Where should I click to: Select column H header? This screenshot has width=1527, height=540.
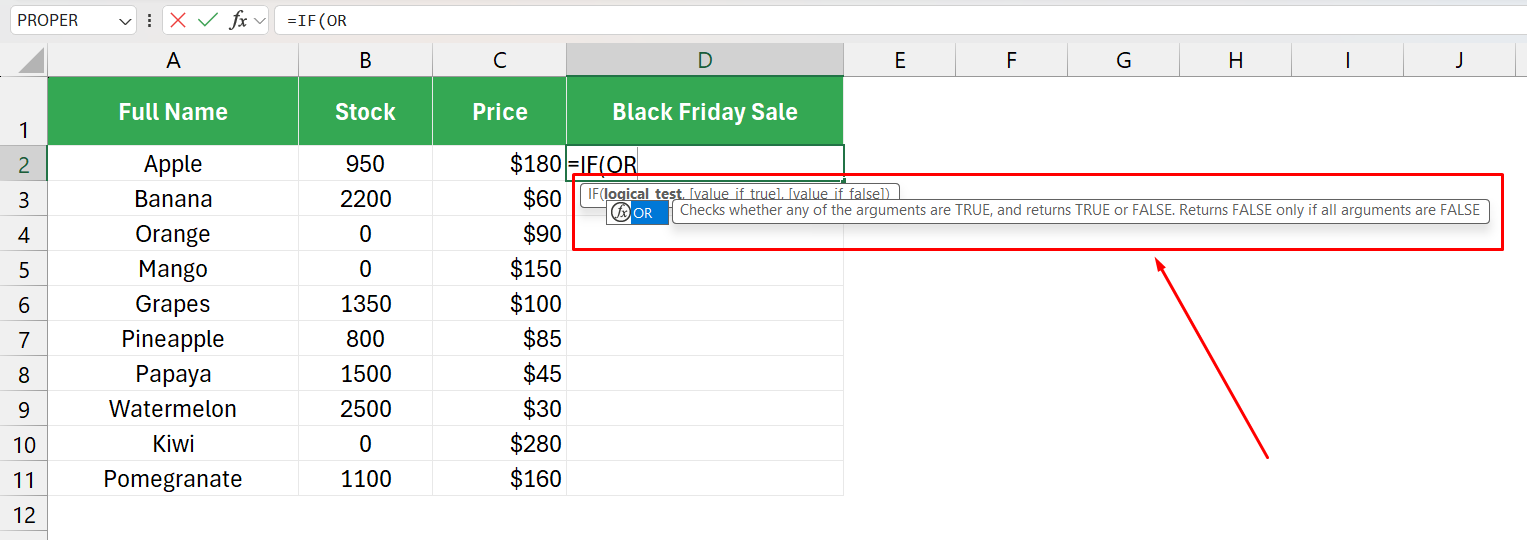1236,61
